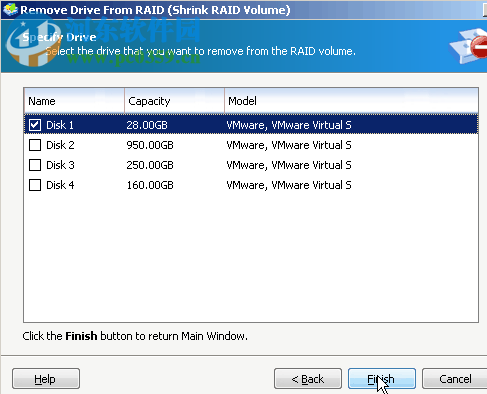Check the Disk 3 checkbox

pyautogui.click(x=35, y=165)
